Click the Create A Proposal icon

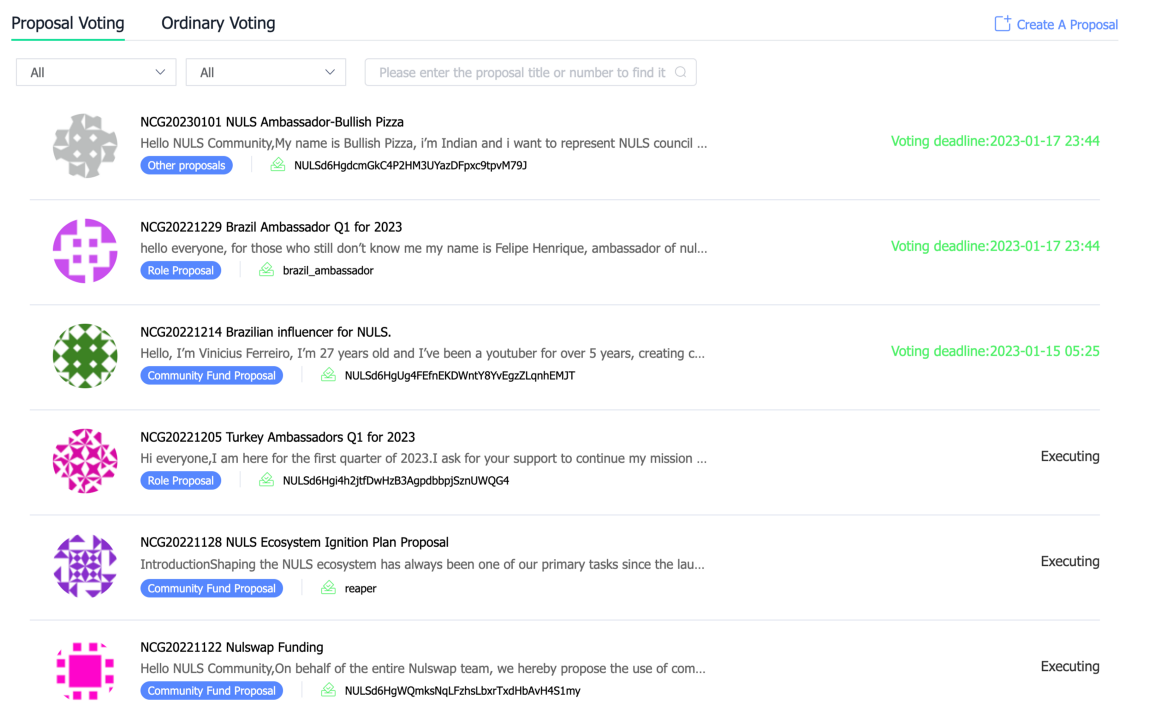pos(1002,24)
